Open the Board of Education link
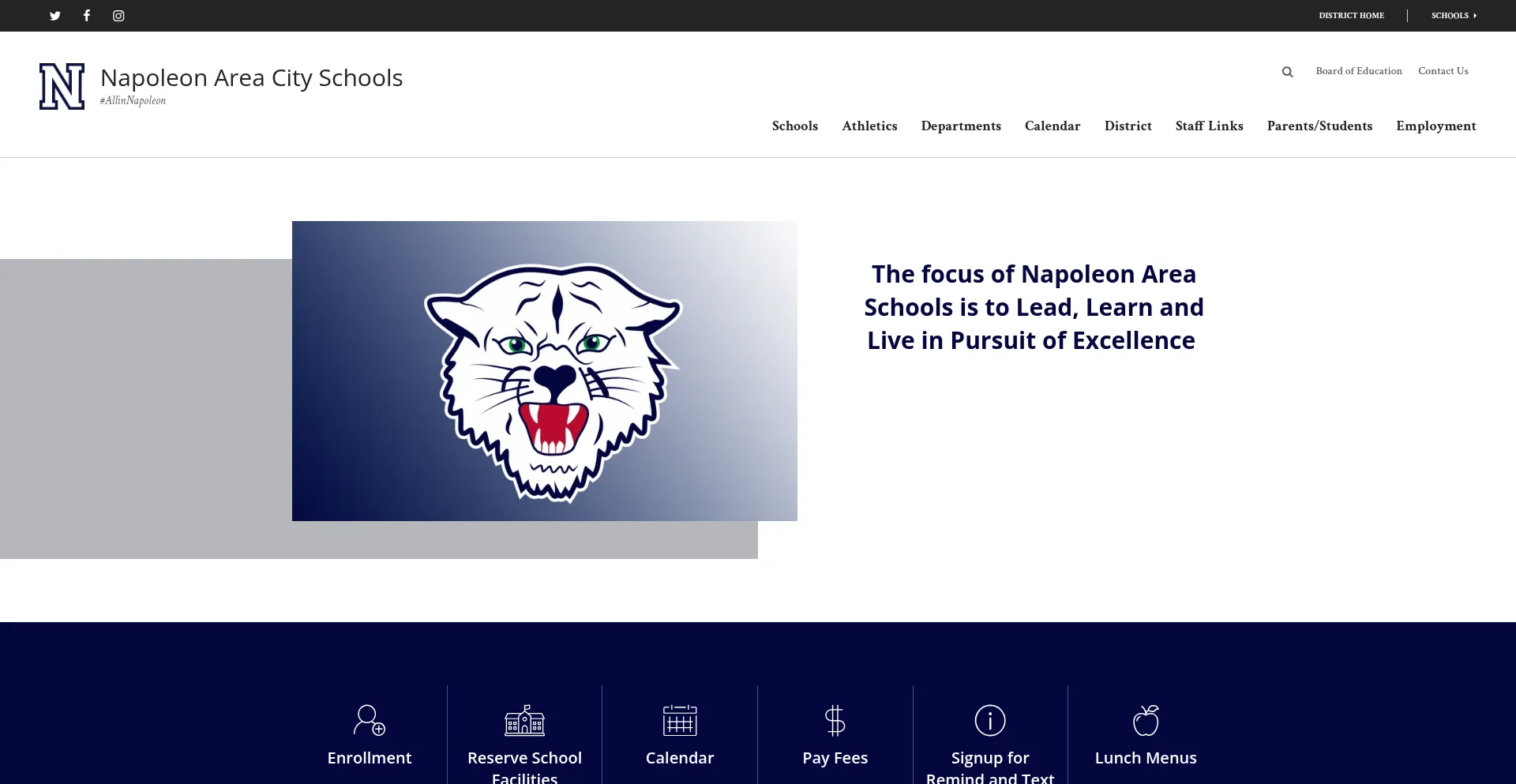 (x=1359, y=71)
